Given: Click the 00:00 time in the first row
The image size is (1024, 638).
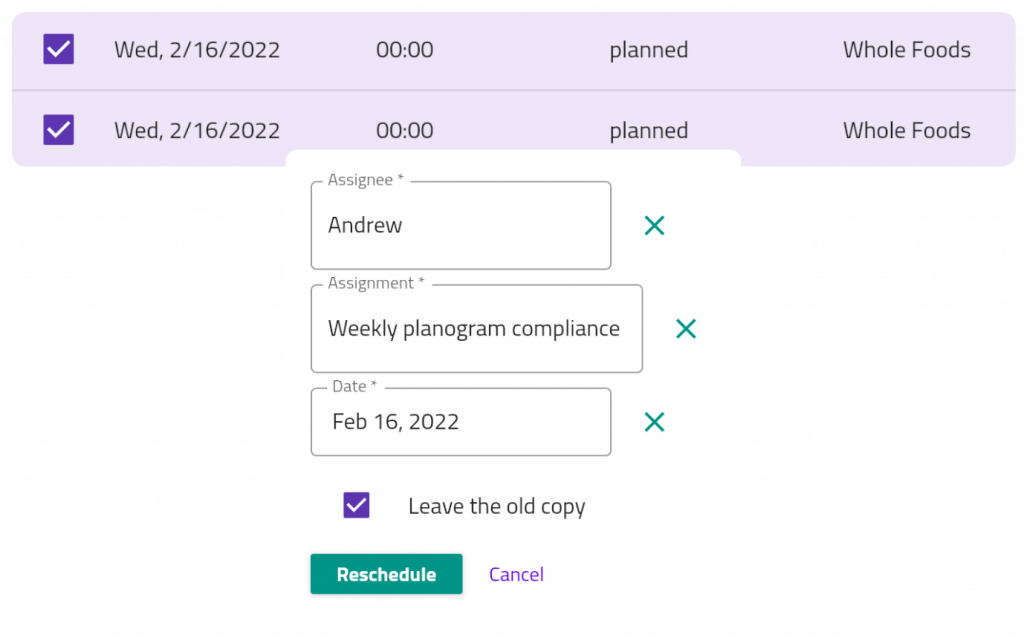Looking at the screenshot, I should pos(404,49).
